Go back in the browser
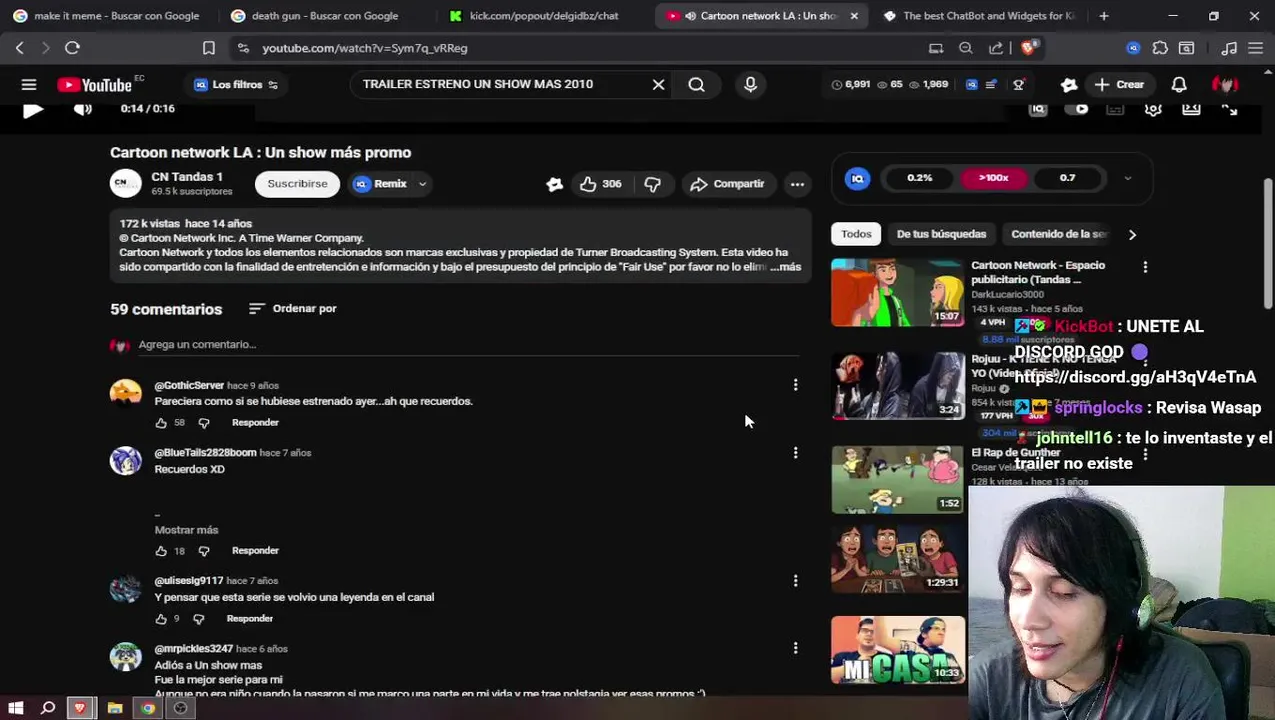 point(19,48)
